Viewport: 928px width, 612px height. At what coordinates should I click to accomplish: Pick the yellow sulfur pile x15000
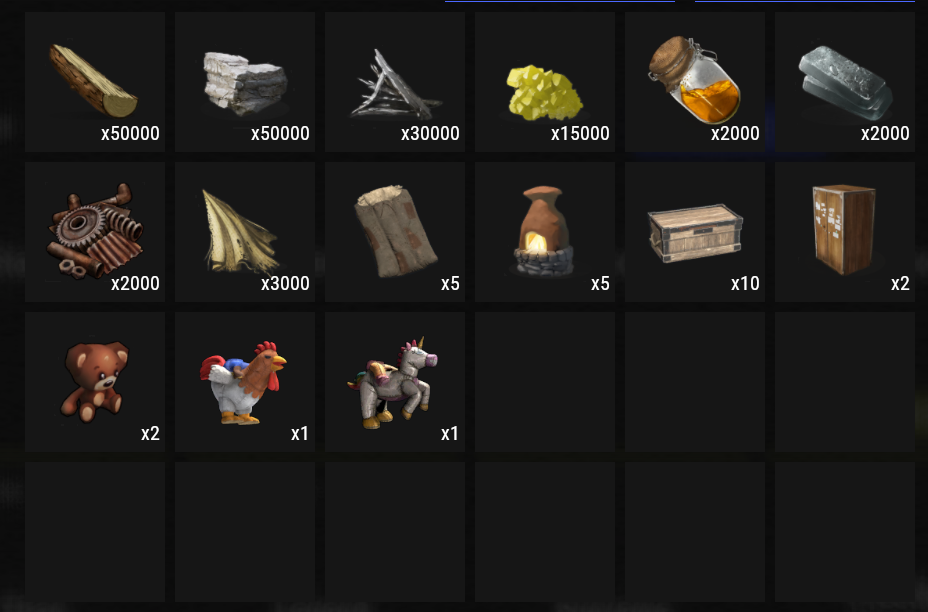click(544, 82)
